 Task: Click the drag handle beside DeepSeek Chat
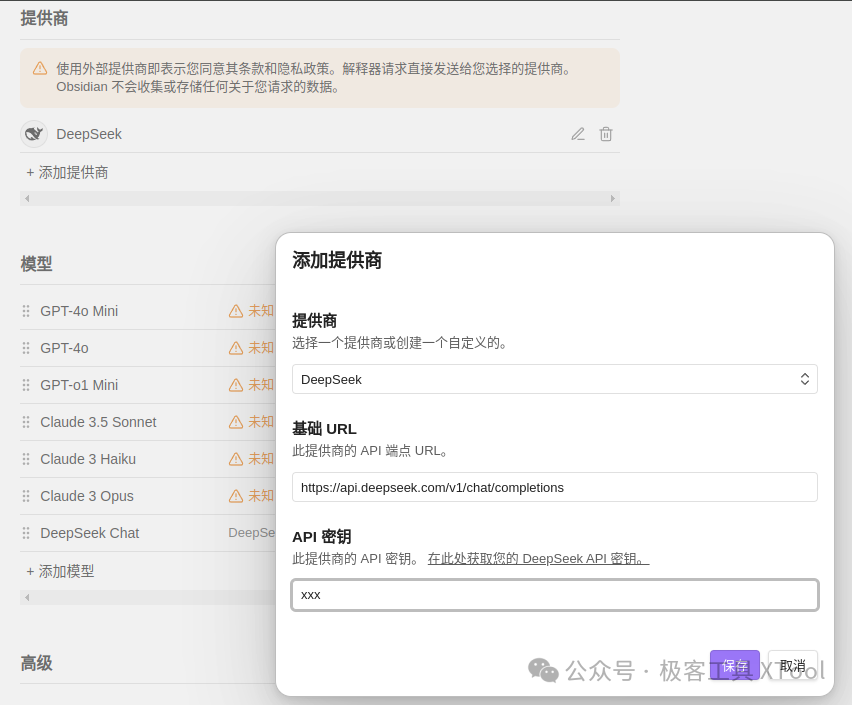[x=25, y=533]
